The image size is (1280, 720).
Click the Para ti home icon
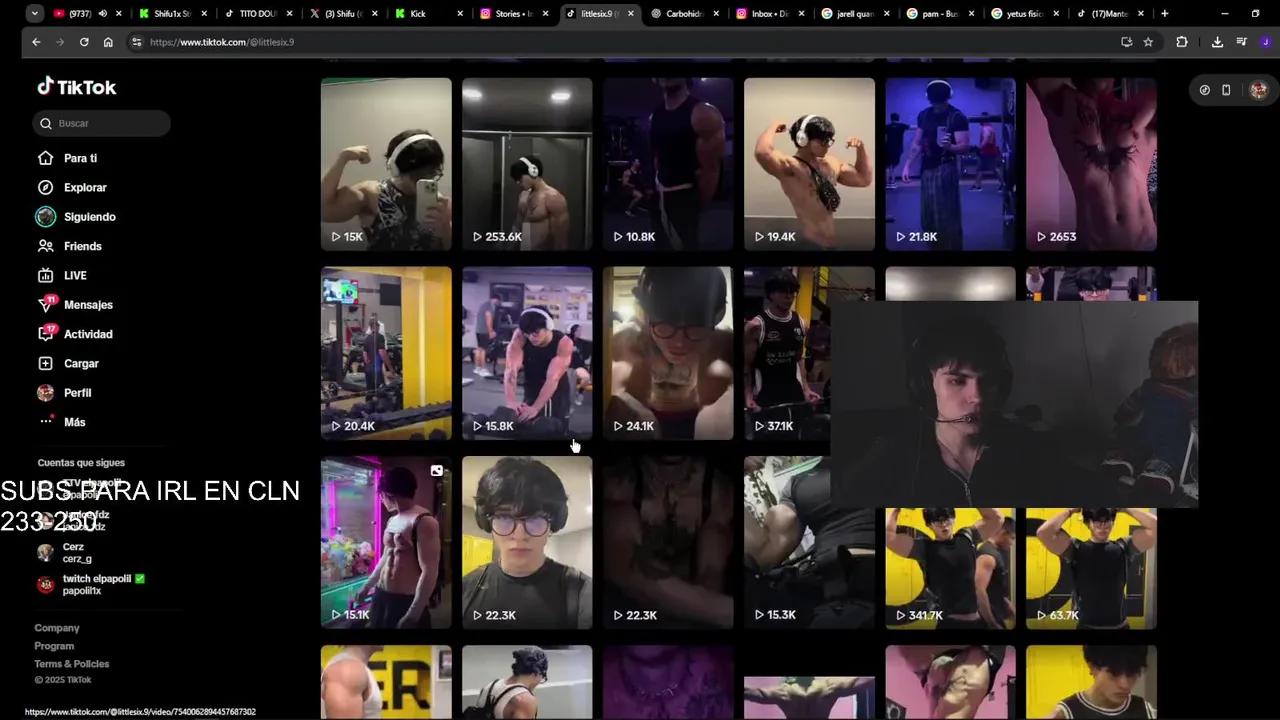point(45,158)
